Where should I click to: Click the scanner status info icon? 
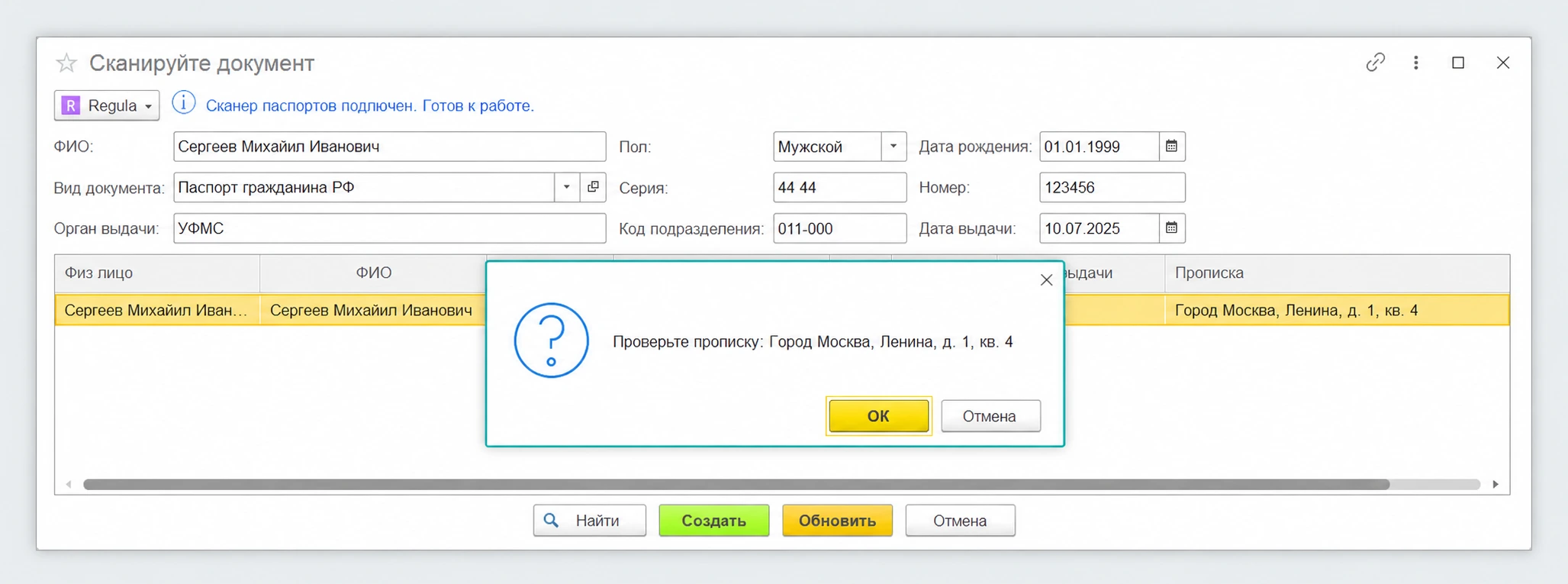(184, 103)
